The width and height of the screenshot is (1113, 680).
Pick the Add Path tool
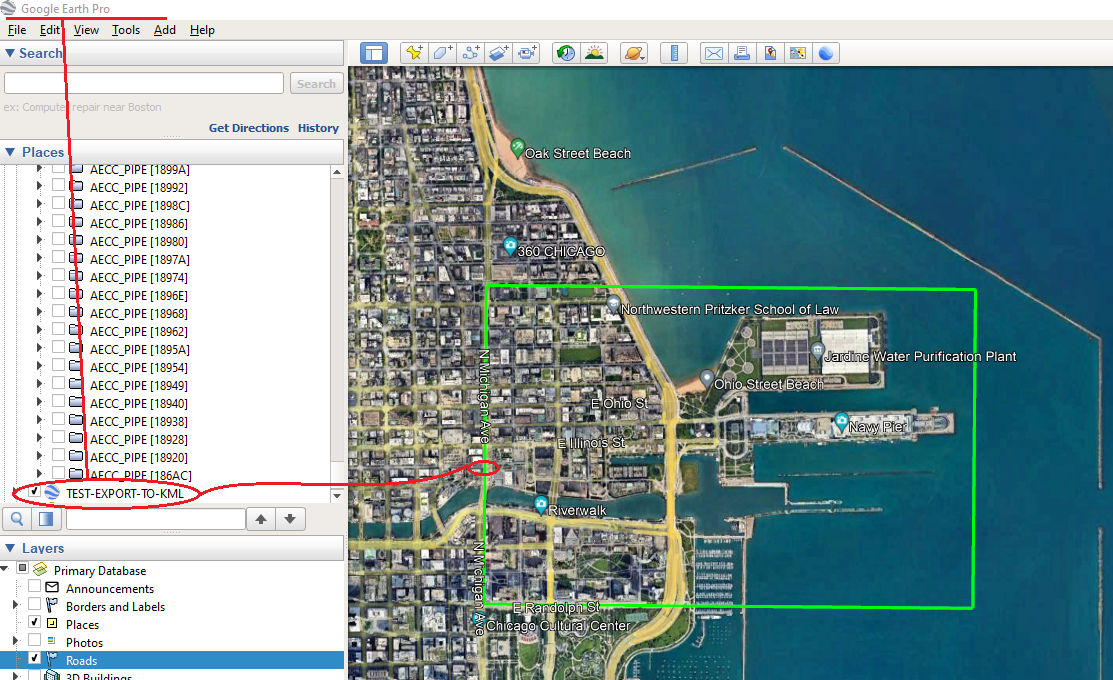click(470, 53)
